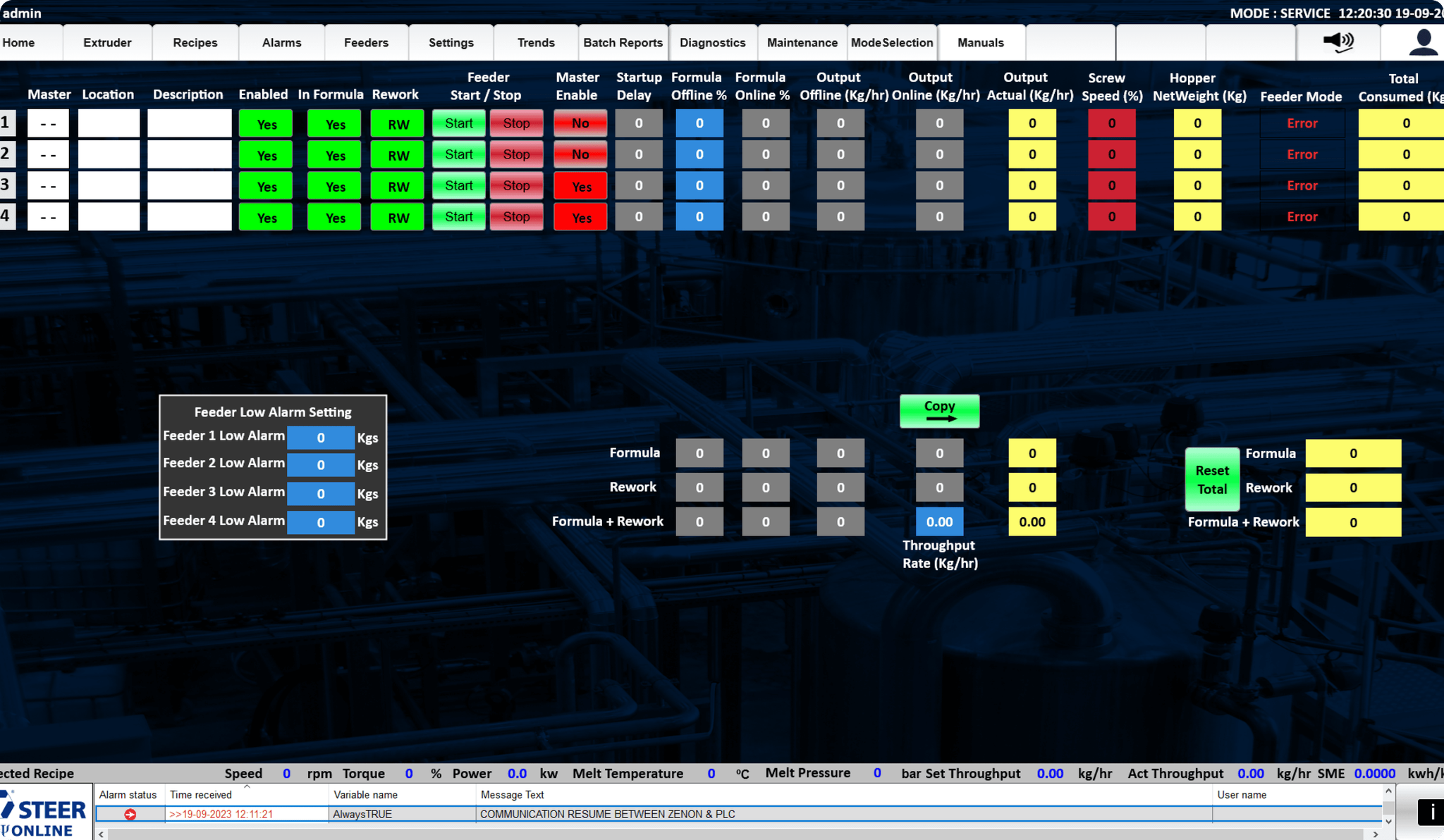Toggle Master Enable No for feeder 2
This screenshot has height=840, width=1444.
coord(580,154)
